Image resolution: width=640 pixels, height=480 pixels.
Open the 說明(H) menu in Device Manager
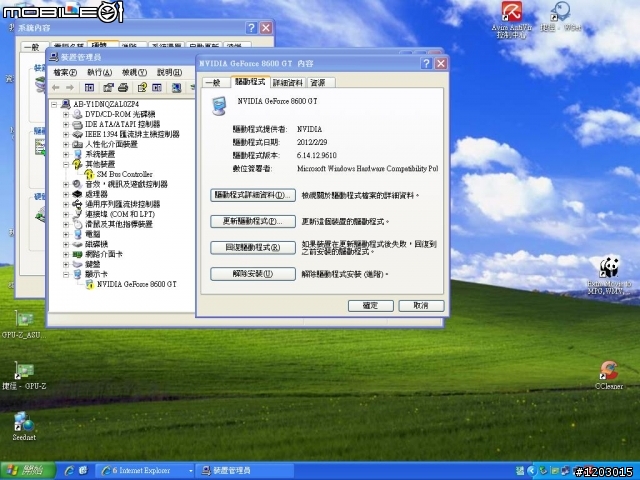tap(169, 72)
